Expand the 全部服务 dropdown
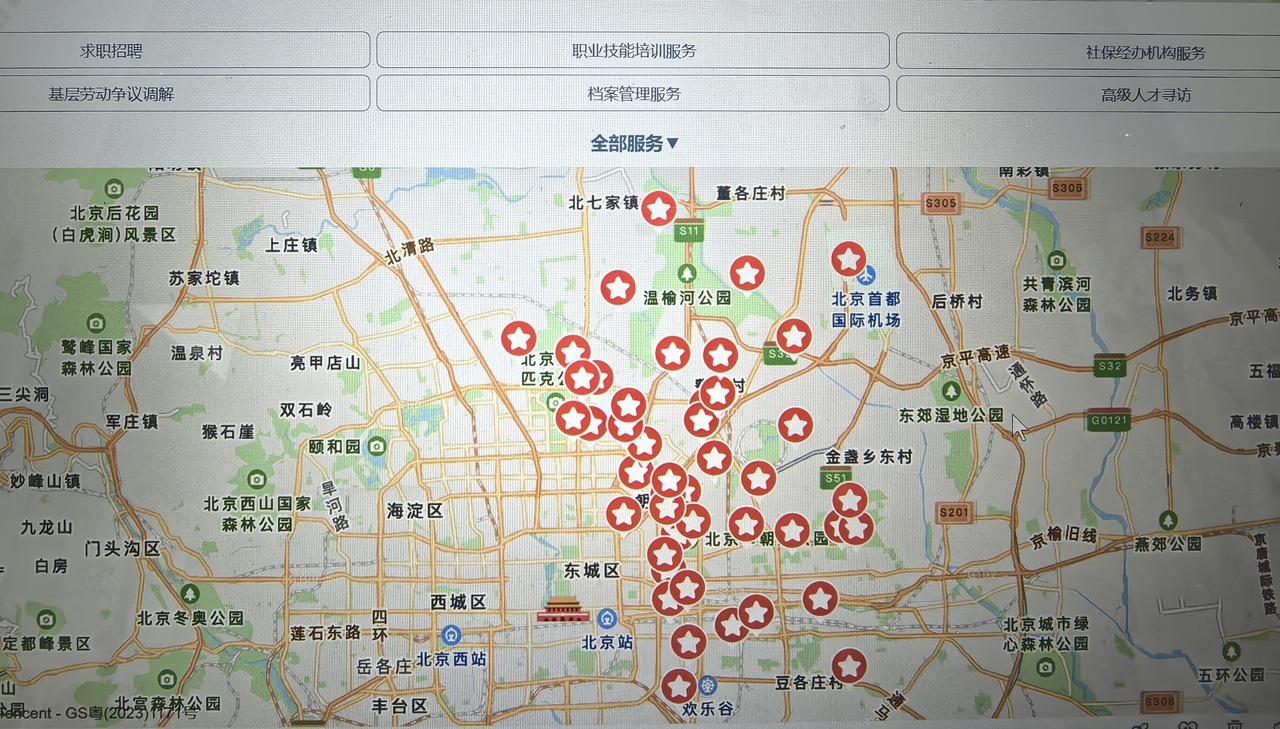This screenshot has height=729, width=1280. click(634, 143)
